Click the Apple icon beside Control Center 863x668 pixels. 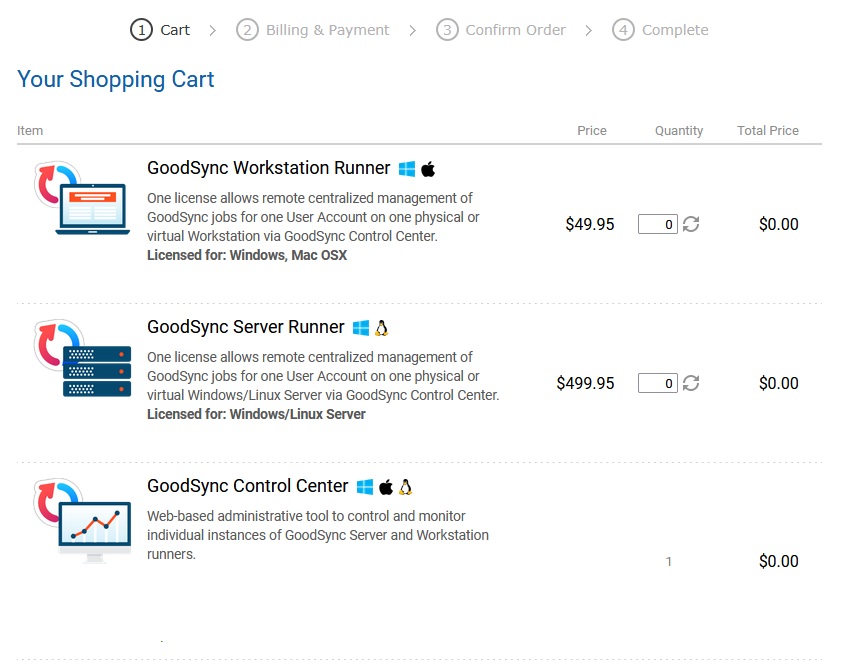(x=385, y=487)
